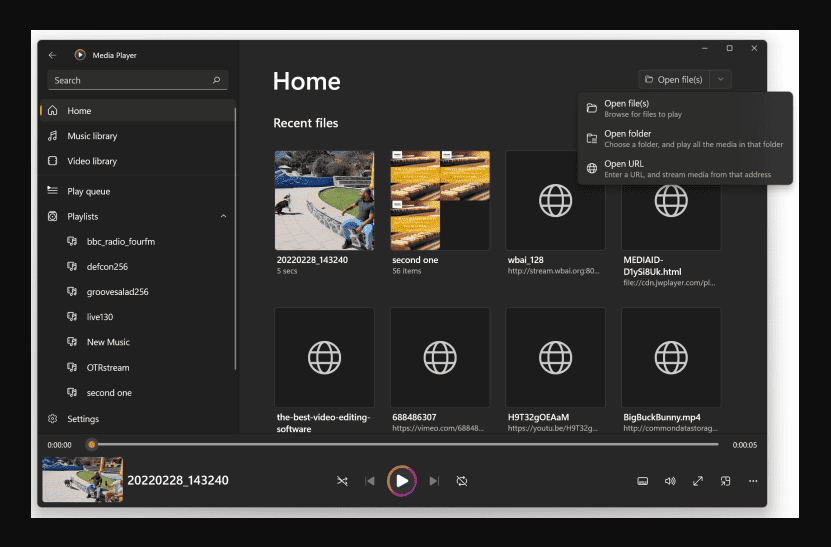The width and height of the screenshot is (831, 547).
Task: Maximize the Media Player window
Action: point(729,48)
